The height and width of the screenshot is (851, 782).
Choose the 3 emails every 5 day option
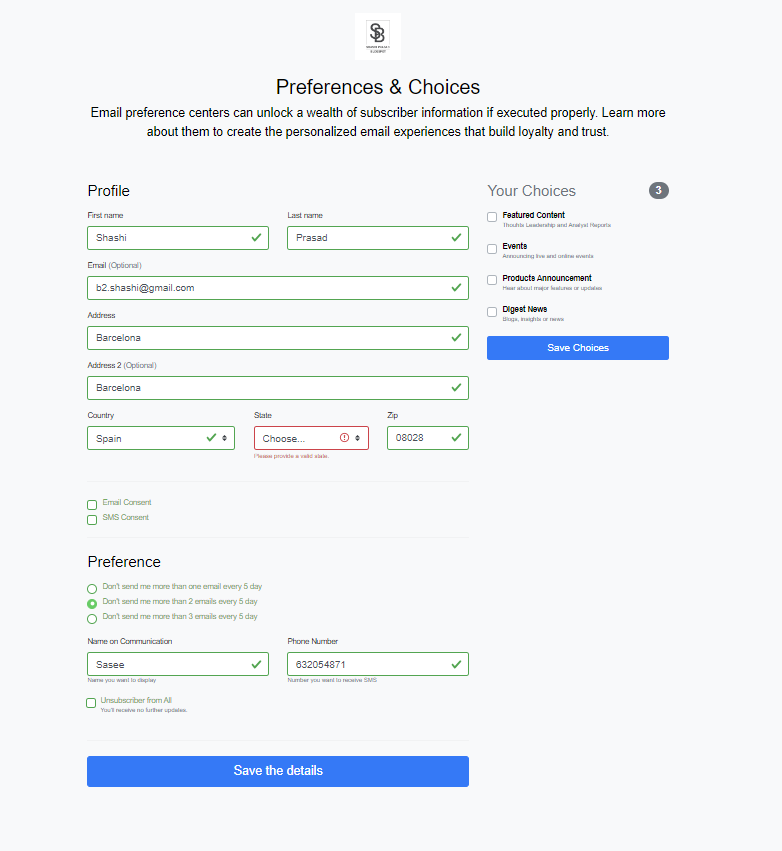click(92, 619)
